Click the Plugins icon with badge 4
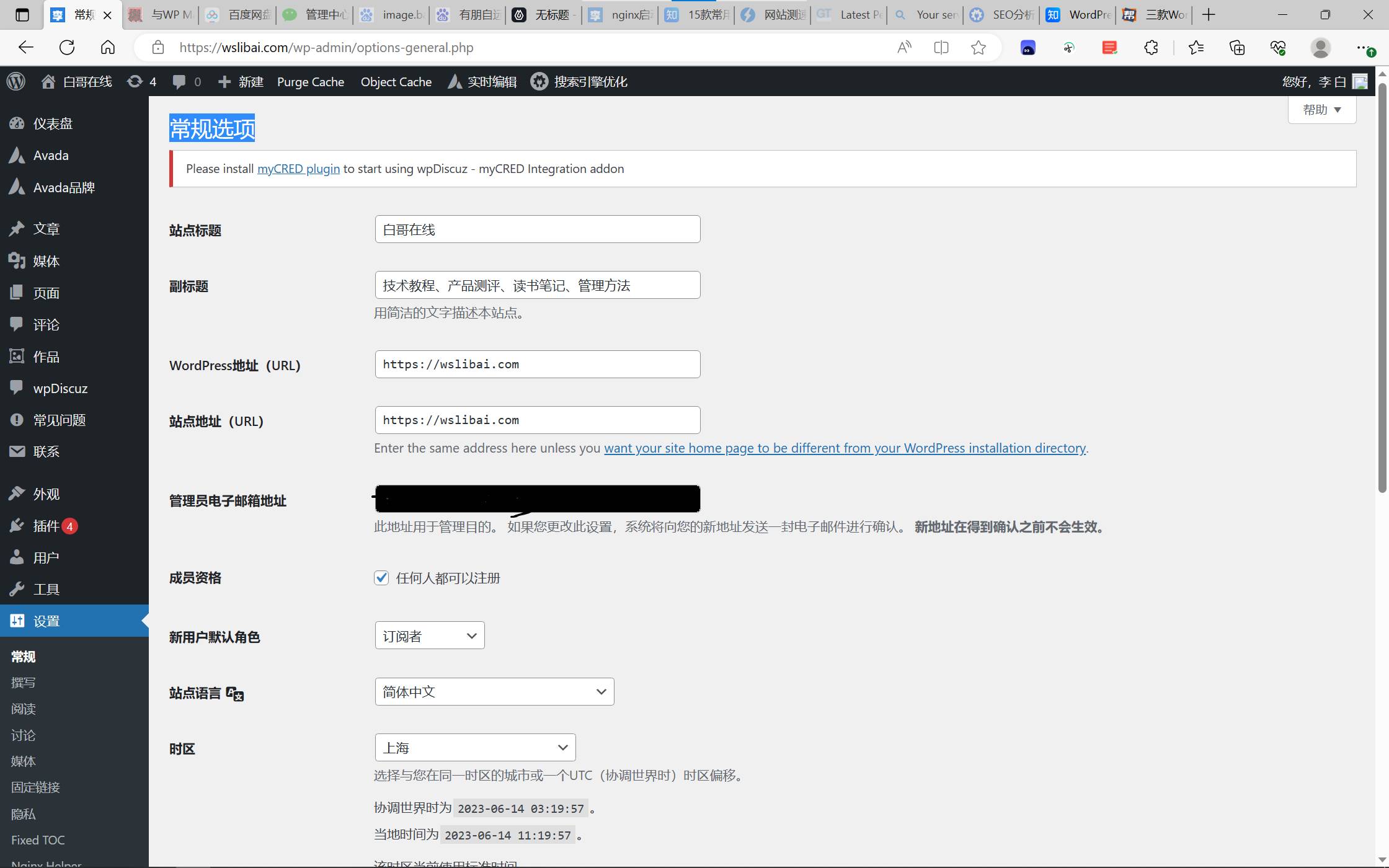 point(17,526)
